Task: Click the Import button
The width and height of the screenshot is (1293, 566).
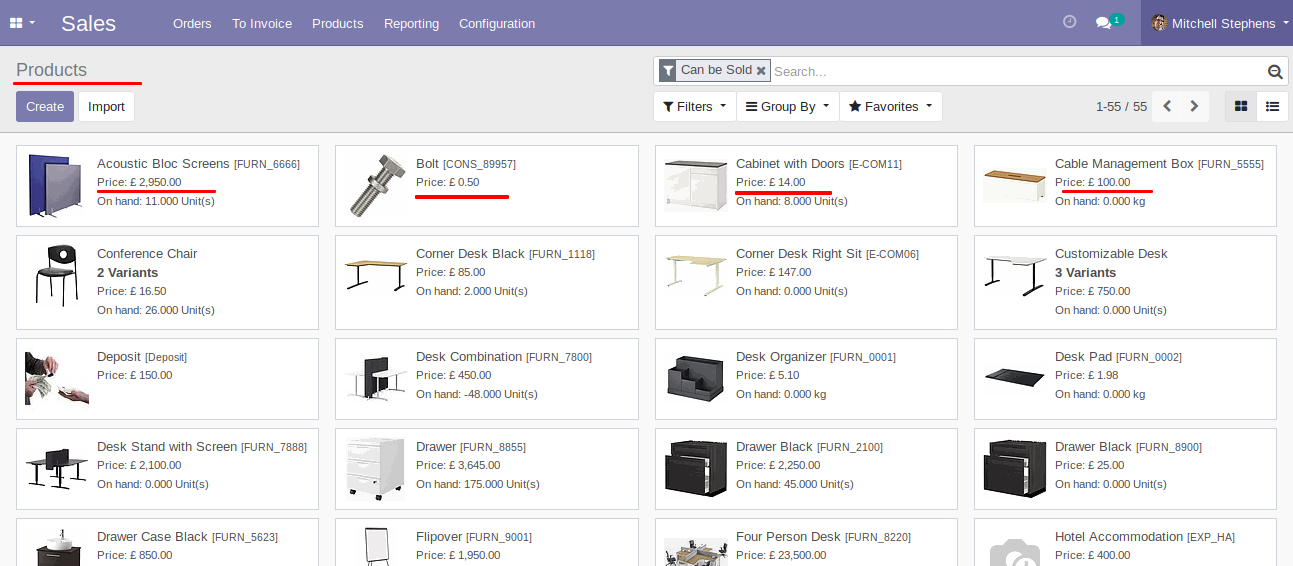Action: point(106,107)
